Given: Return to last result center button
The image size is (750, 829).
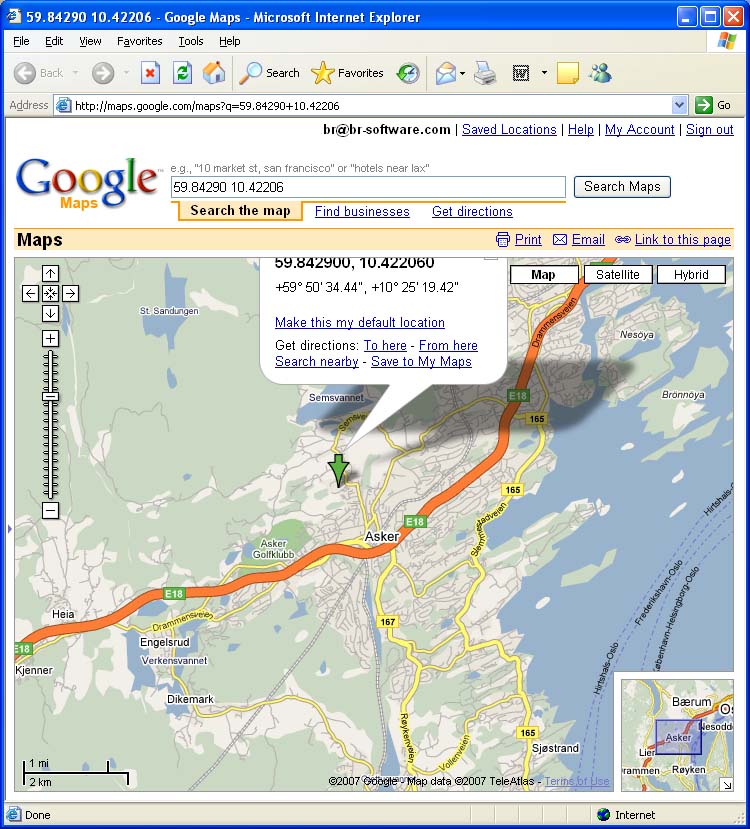Looking at the screenshot, I should (50, 293).
